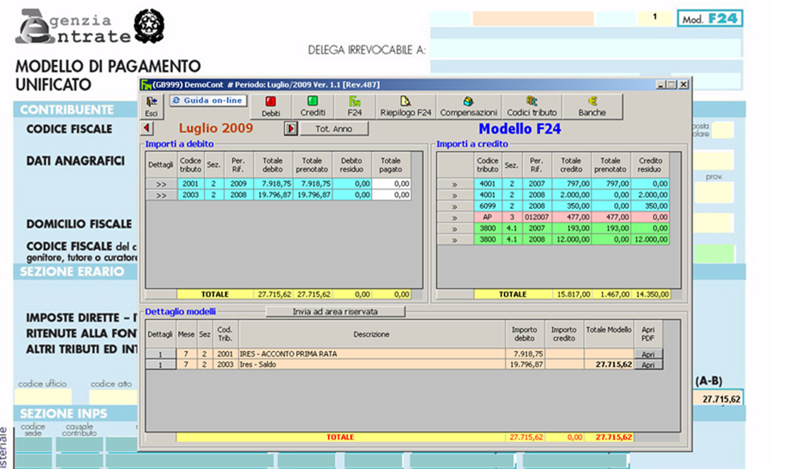This screenshot has width=789, height=469.
Task: Open Riepilogo F24 summary
Action: (404, 106)
